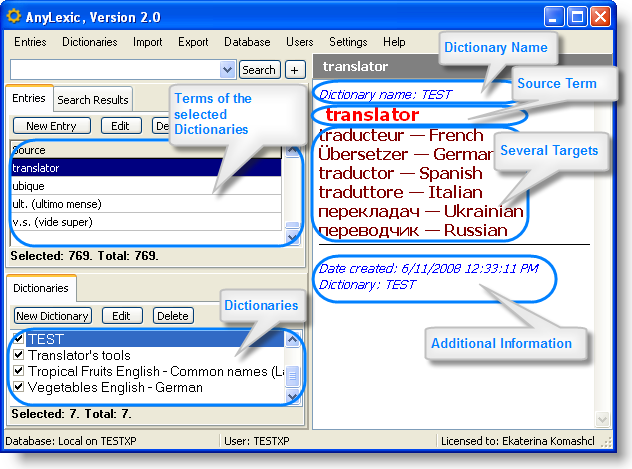Open the Users menu
Viewport: 632px width, 469px height.
299,42
